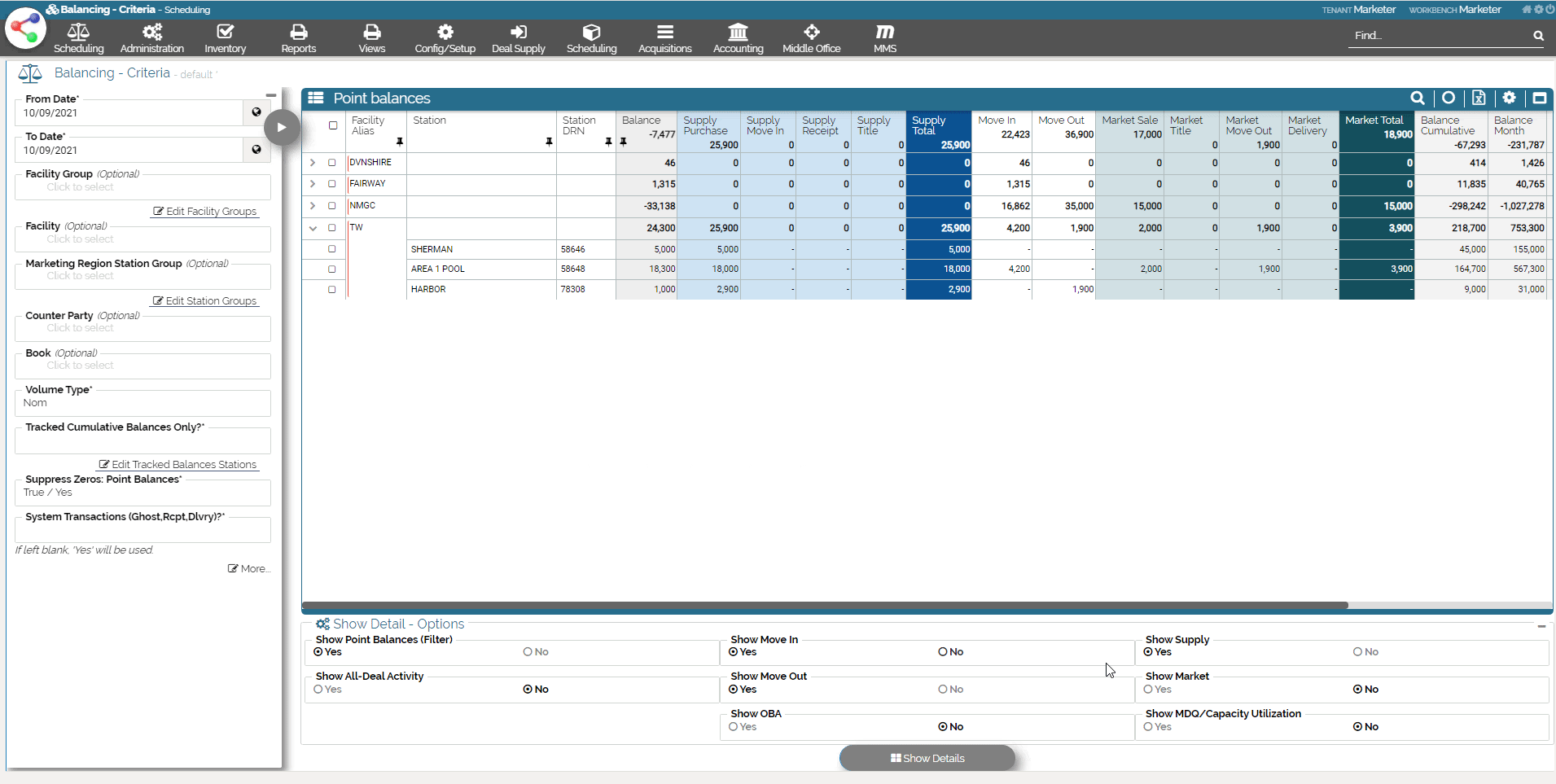Open the Deal Supply module
This screenshot has width=1556, height=784.
519,38
